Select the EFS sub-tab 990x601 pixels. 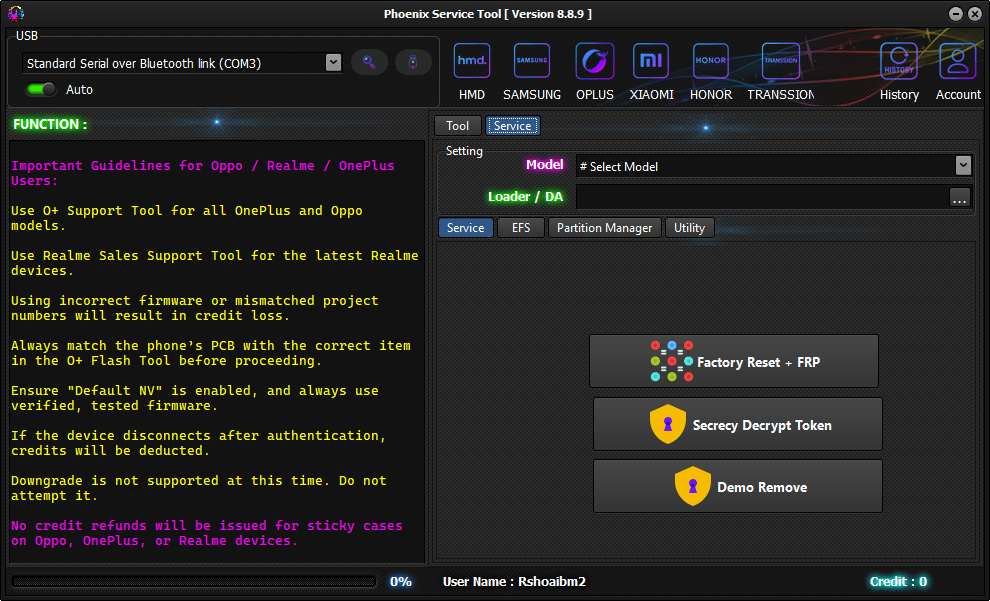tap(521, 228)
